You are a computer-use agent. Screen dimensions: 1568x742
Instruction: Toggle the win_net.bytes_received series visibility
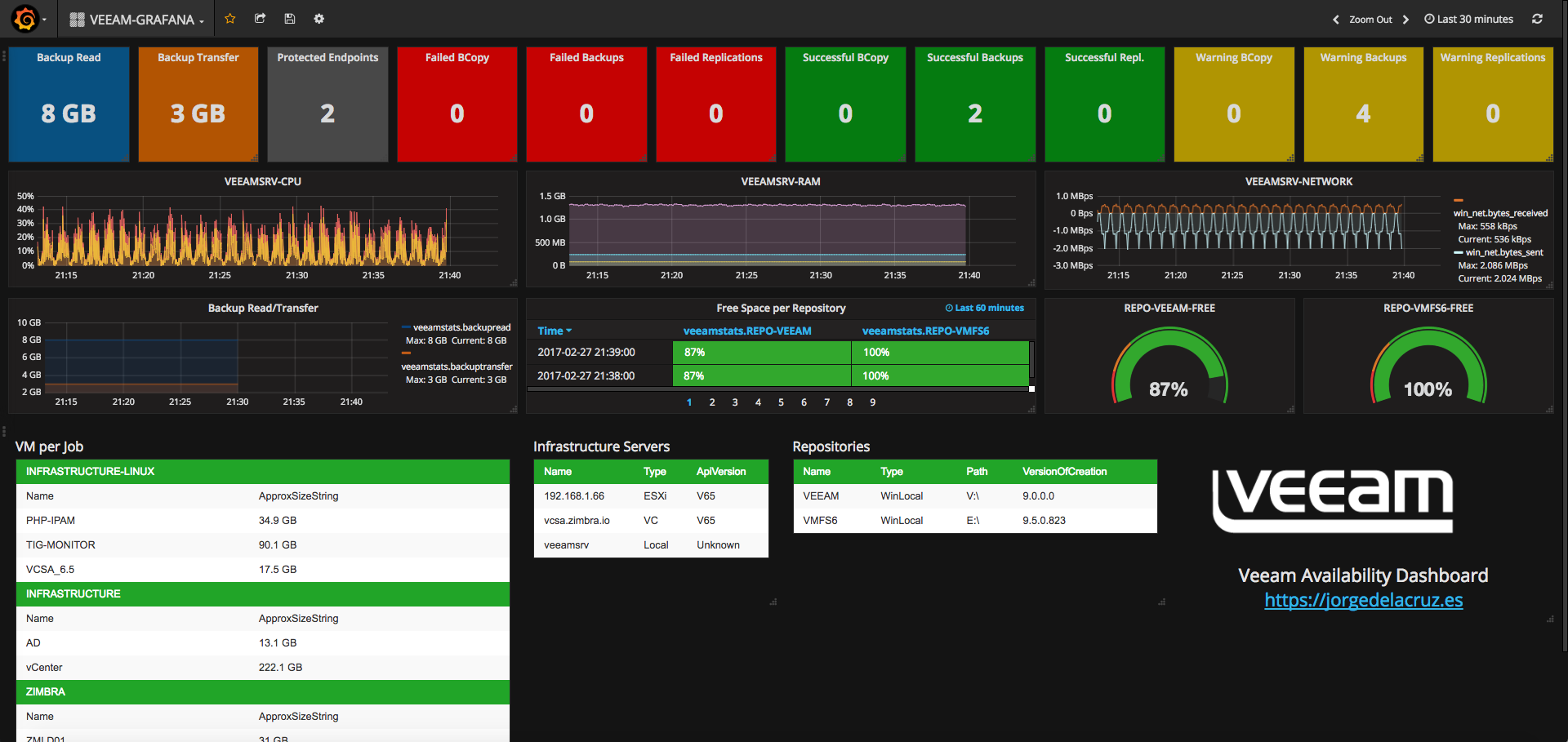(x=1501, y=212)
